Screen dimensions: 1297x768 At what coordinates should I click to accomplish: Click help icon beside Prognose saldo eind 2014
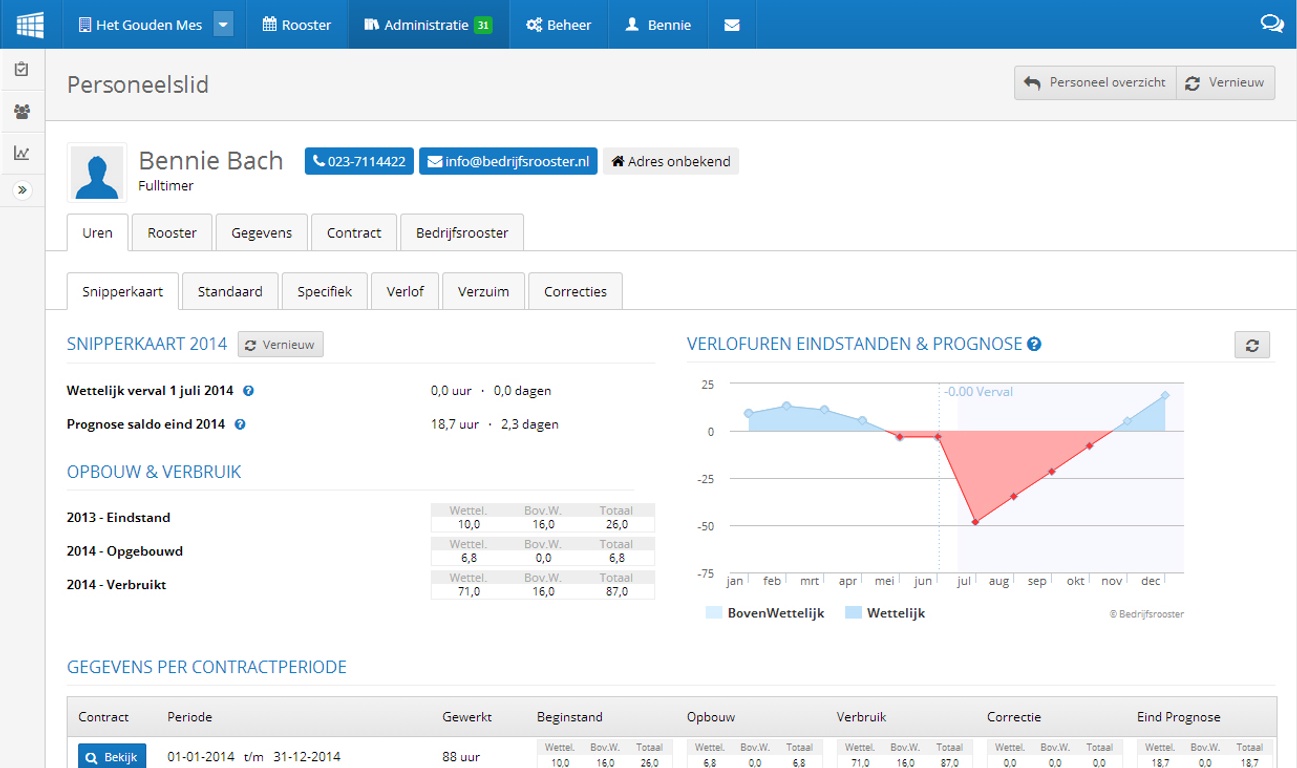[x=240, y=424]
